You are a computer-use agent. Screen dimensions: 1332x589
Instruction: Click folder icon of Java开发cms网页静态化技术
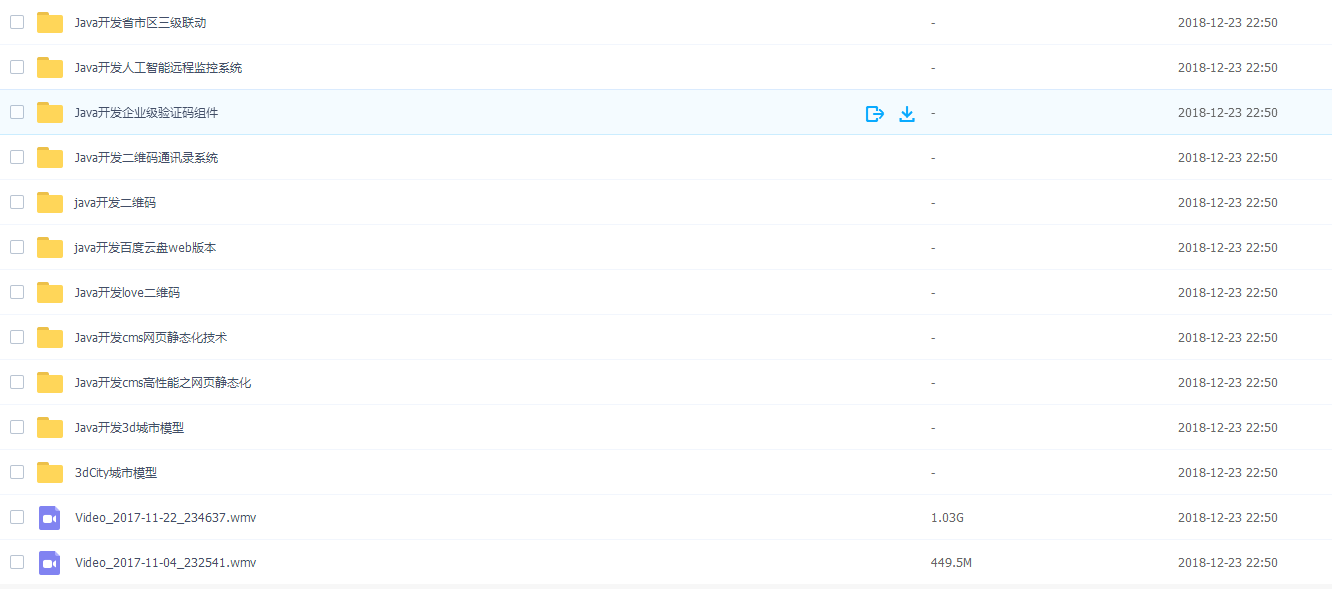(x=50, y=338)
